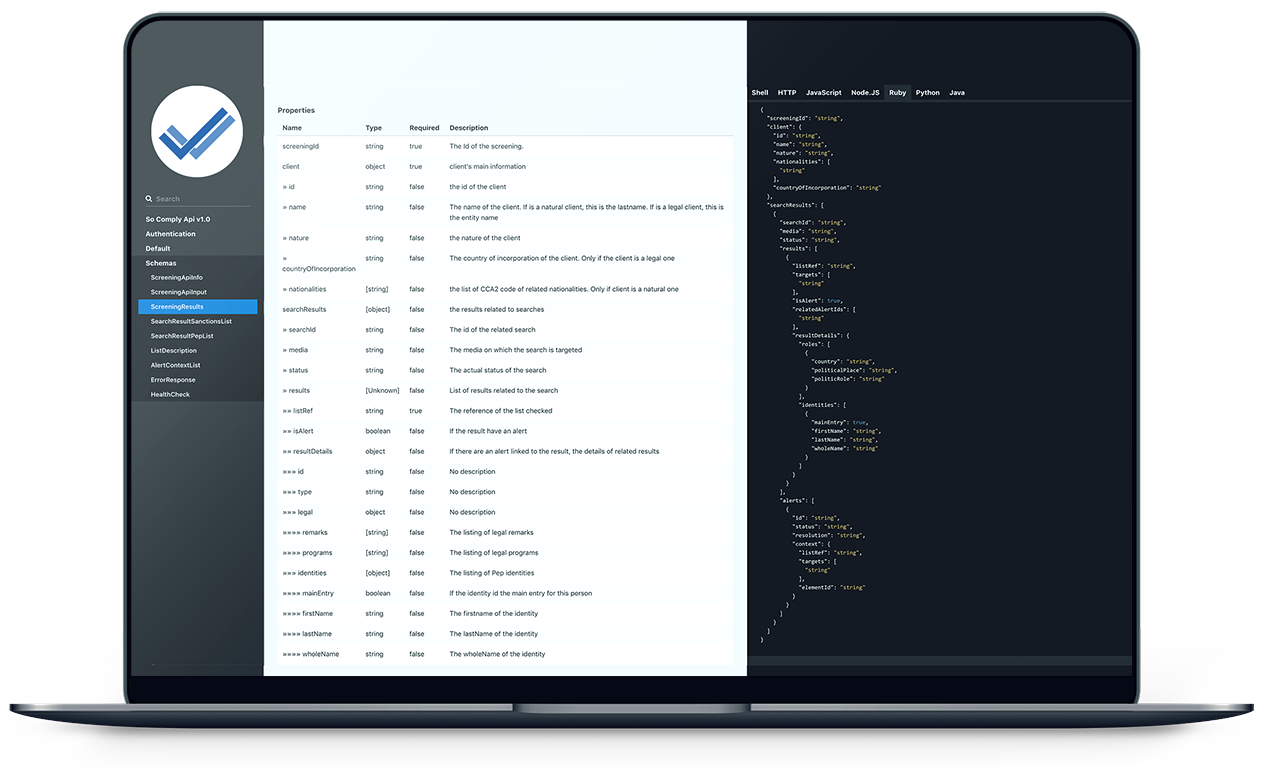Click the "politicalPlace" line in the code sample
Screen dimensions: 1279x773
pos(853,370)
